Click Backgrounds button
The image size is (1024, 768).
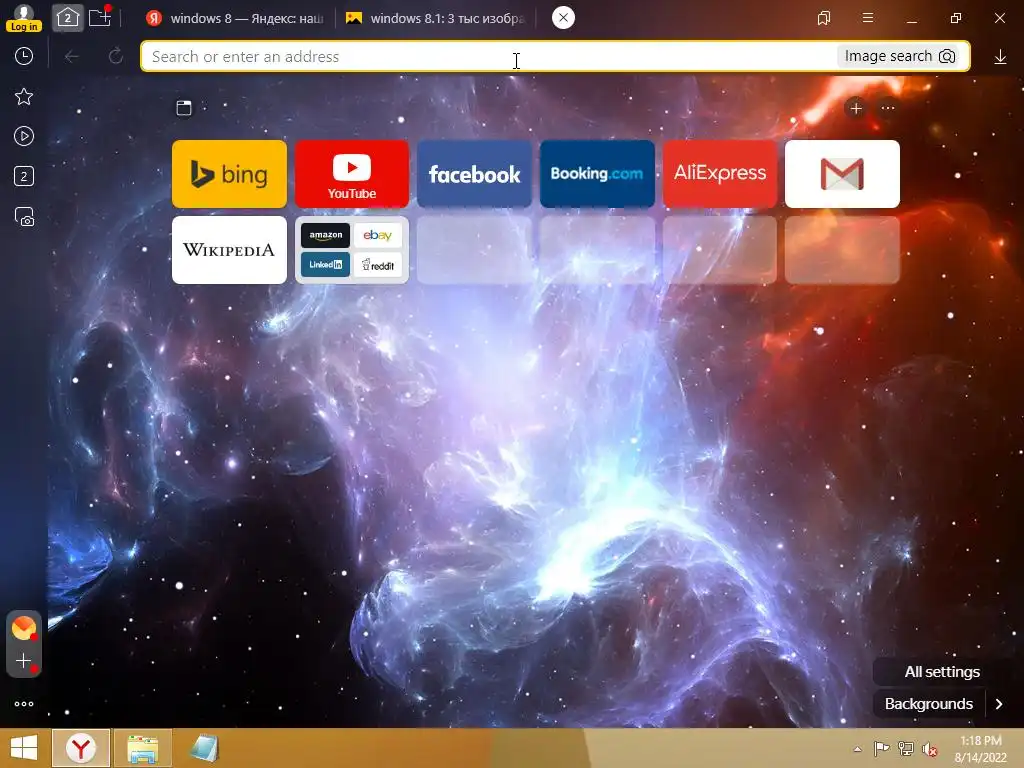point(929,704)
